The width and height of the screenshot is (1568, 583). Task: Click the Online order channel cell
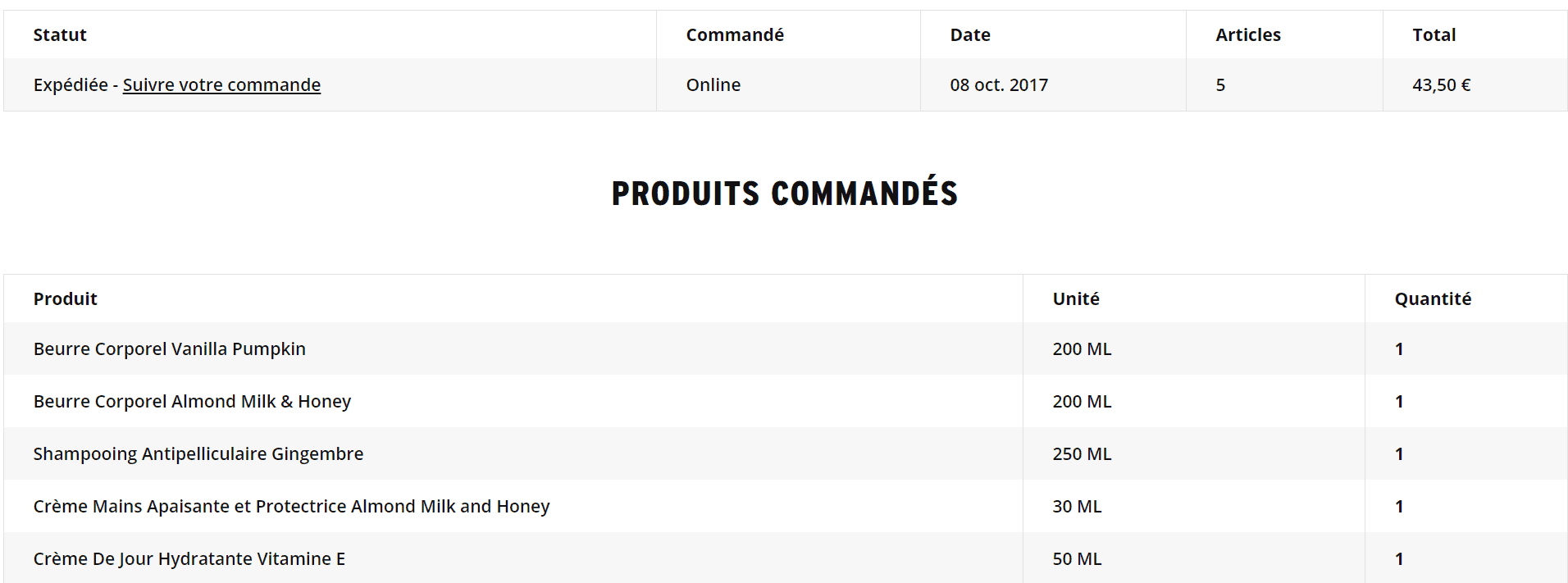pos(713,84)
